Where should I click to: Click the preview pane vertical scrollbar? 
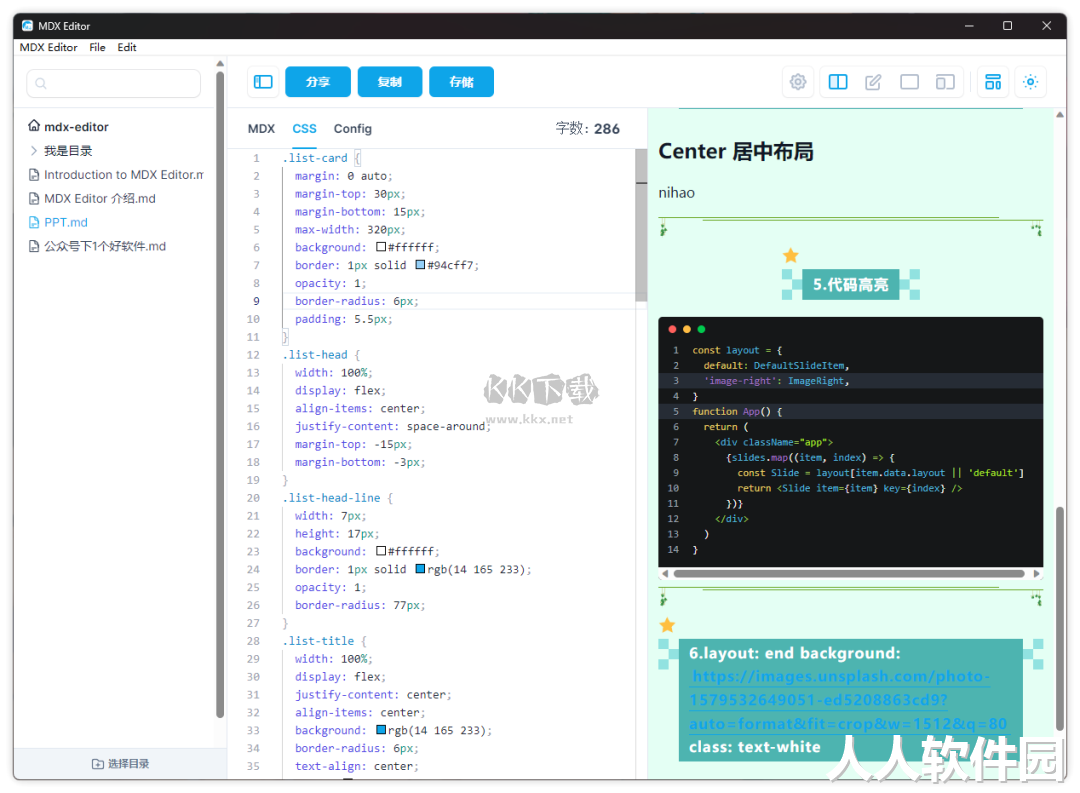(x=1061, y=618)
